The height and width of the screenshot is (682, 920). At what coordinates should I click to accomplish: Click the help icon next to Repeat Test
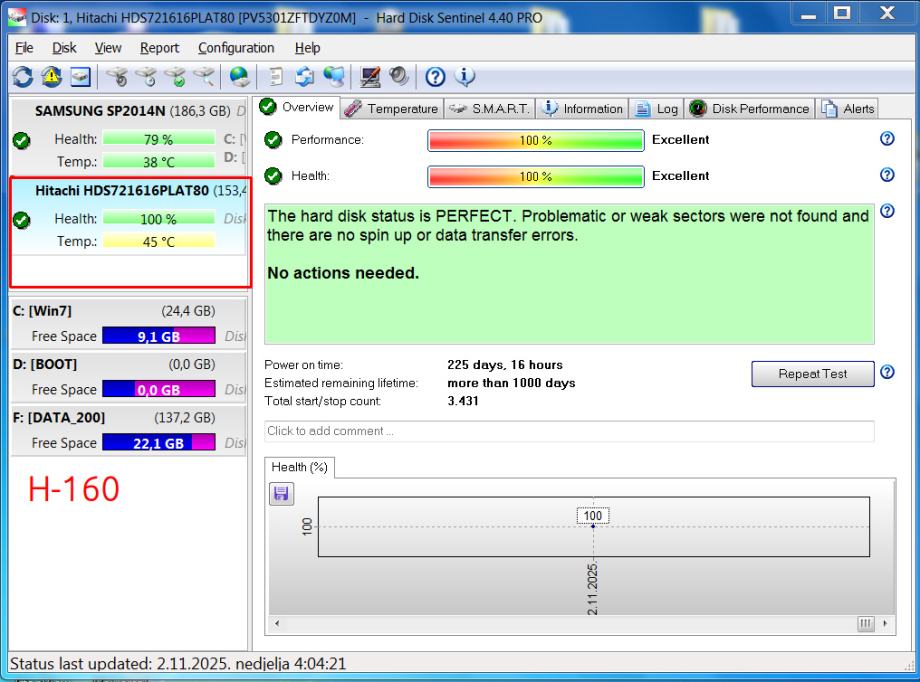pyautogui.click(x=887, y=372)
